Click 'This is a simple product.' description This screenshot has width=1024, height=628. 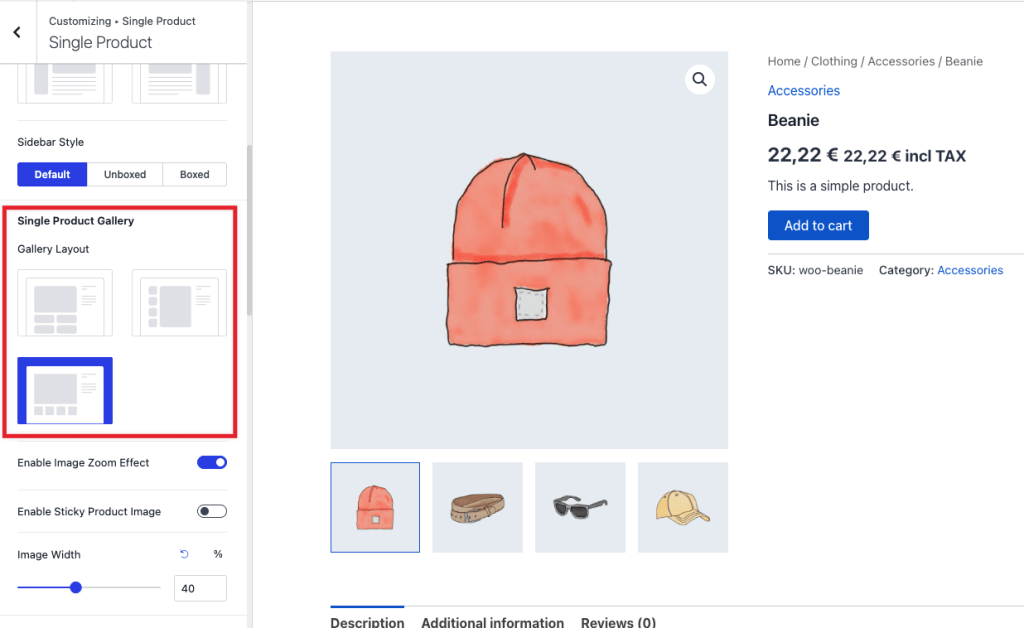click(840, 186)
